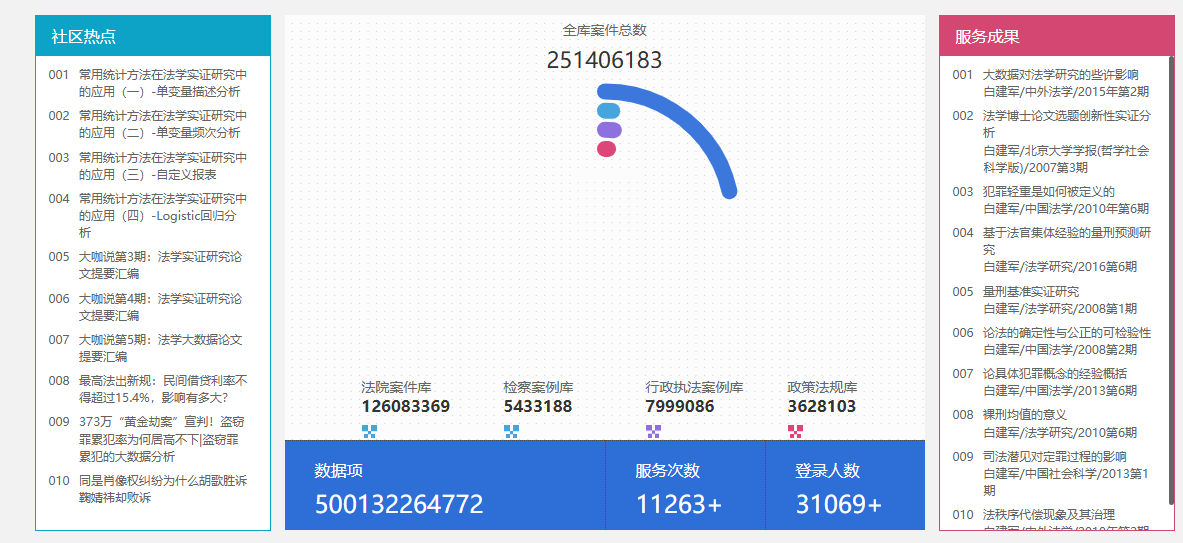Screen dimensions: 1183x543
Task: Click the icon under 检察案例库
Action: click(511, 431)
